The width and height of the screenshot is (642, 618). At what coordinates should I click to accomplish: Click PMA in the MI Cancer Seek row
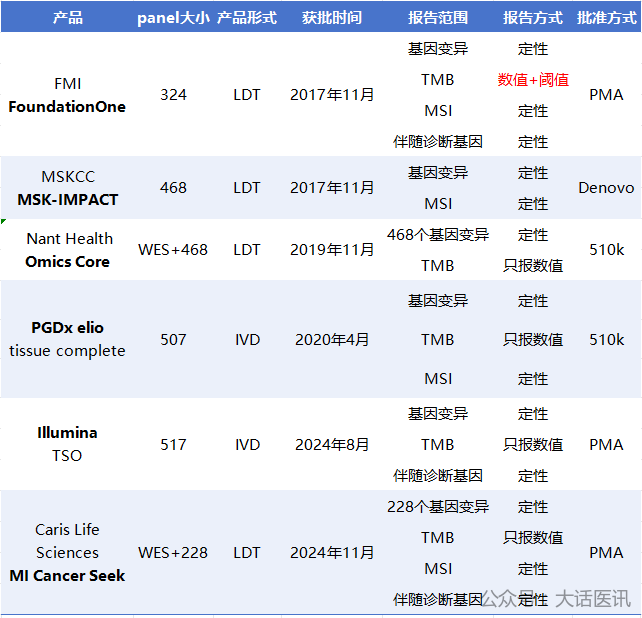click(606, 552)
